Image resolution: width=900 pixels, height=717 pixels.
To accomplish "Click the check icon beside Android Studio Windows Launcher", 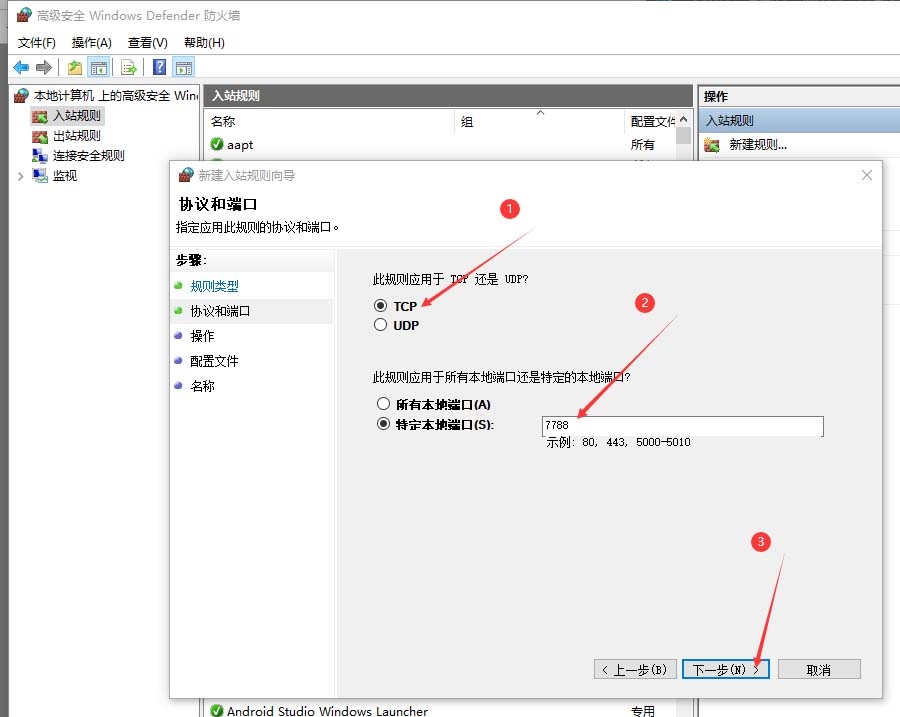I will (x=217, y=711).
